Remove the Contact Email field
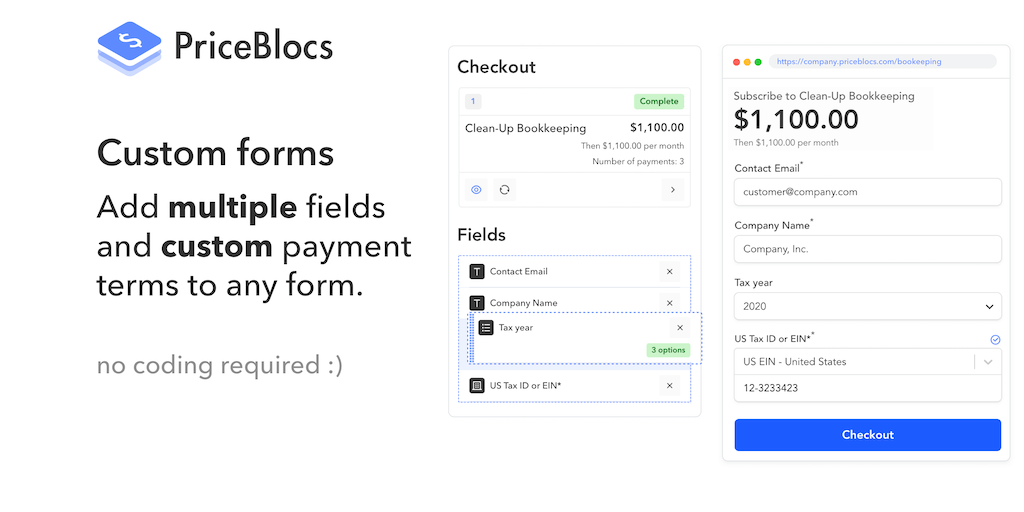Viewport: 1024px width, 512px height. click(x=670, y=271)
